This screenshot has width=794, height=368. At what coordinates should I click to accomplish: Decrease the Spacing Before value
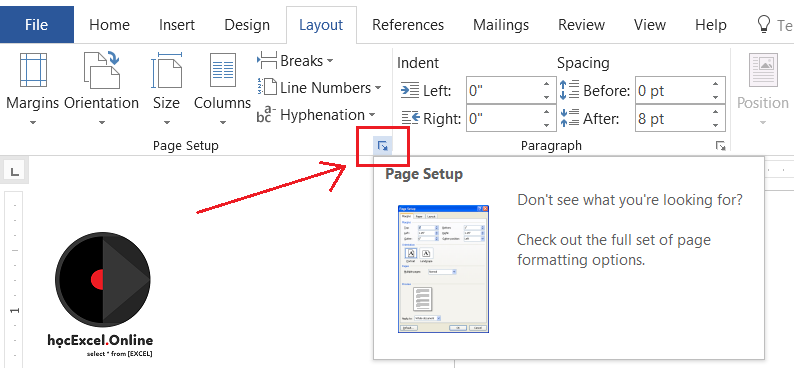[715, 97]
